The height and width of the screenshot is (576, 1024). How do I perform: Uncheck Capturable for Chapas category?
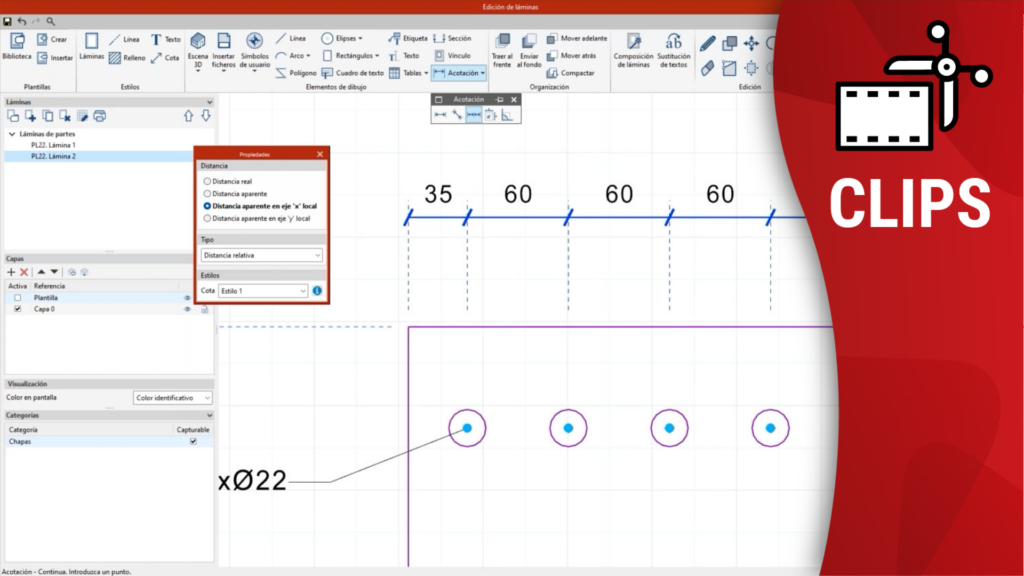point(193,441)
